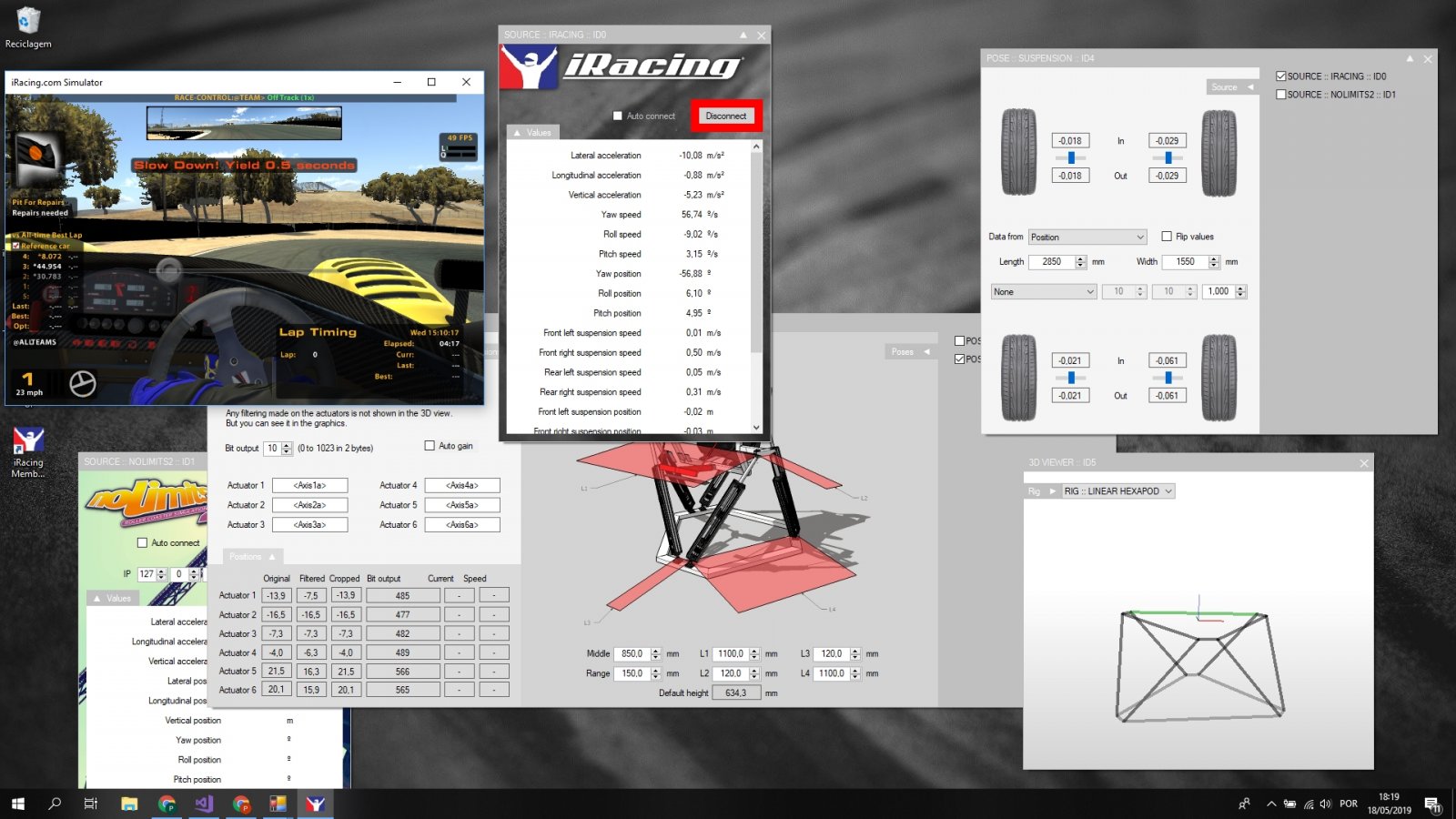
Task: Open the Chrome icon with red profile badge
Action: 241,804
